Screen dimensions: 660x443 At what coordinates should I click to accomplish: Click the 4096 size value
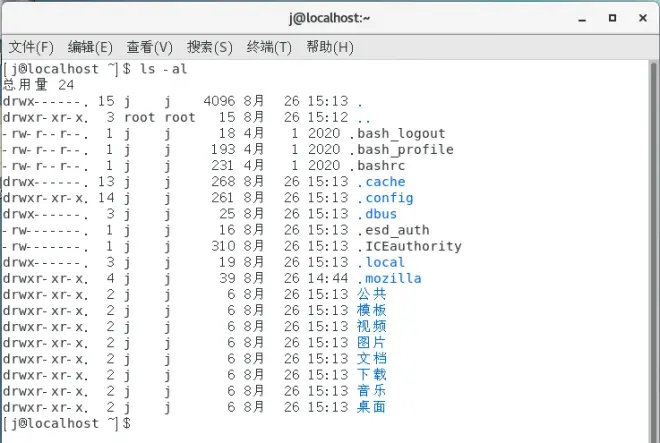click(219, 101)
